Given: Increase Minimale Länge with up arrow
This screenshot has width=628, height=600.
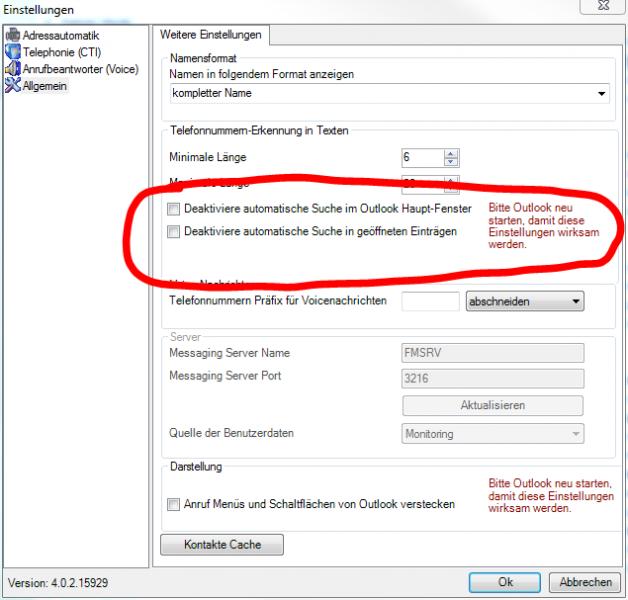Looking at the screenshot, I should 450,153.
